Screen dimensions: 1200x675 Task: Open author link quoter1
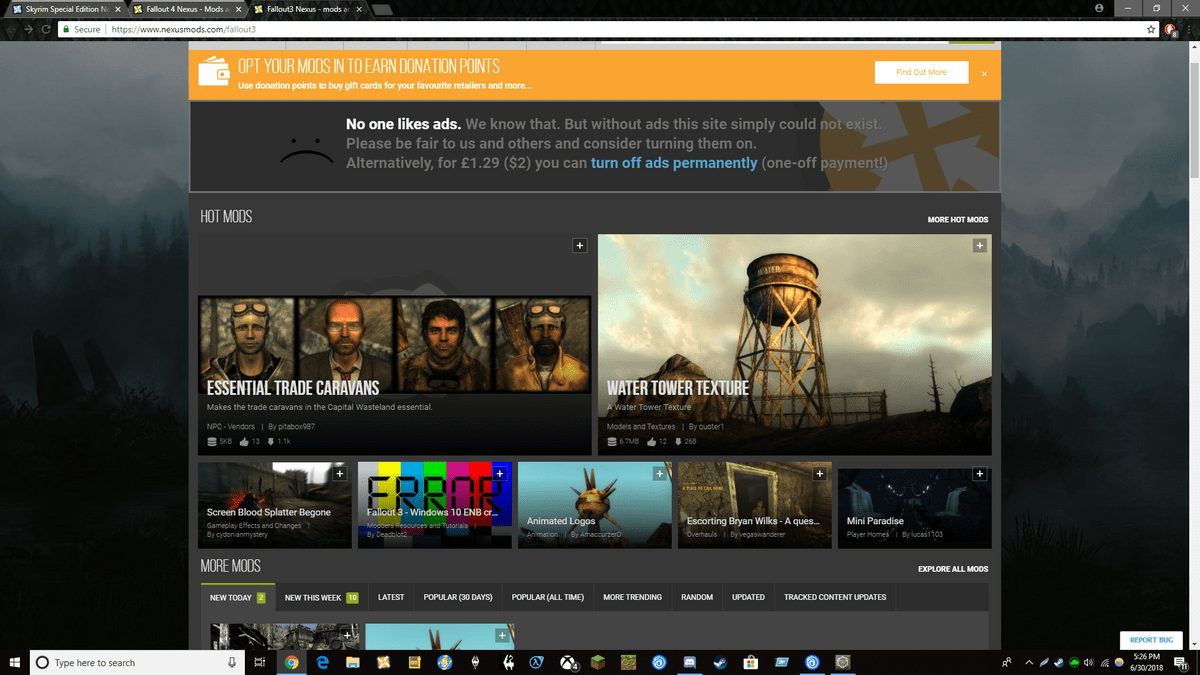click(711, 427)
